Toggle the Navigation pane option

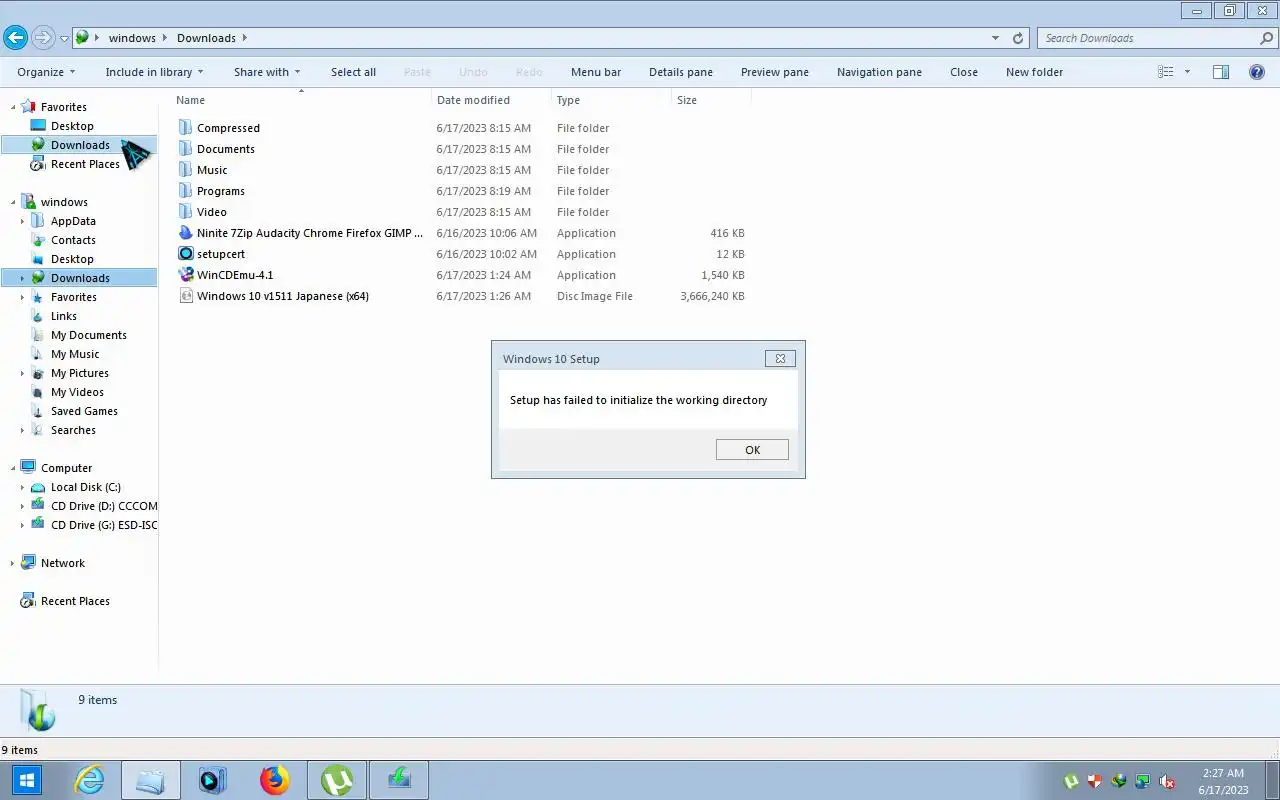[879, 72]
